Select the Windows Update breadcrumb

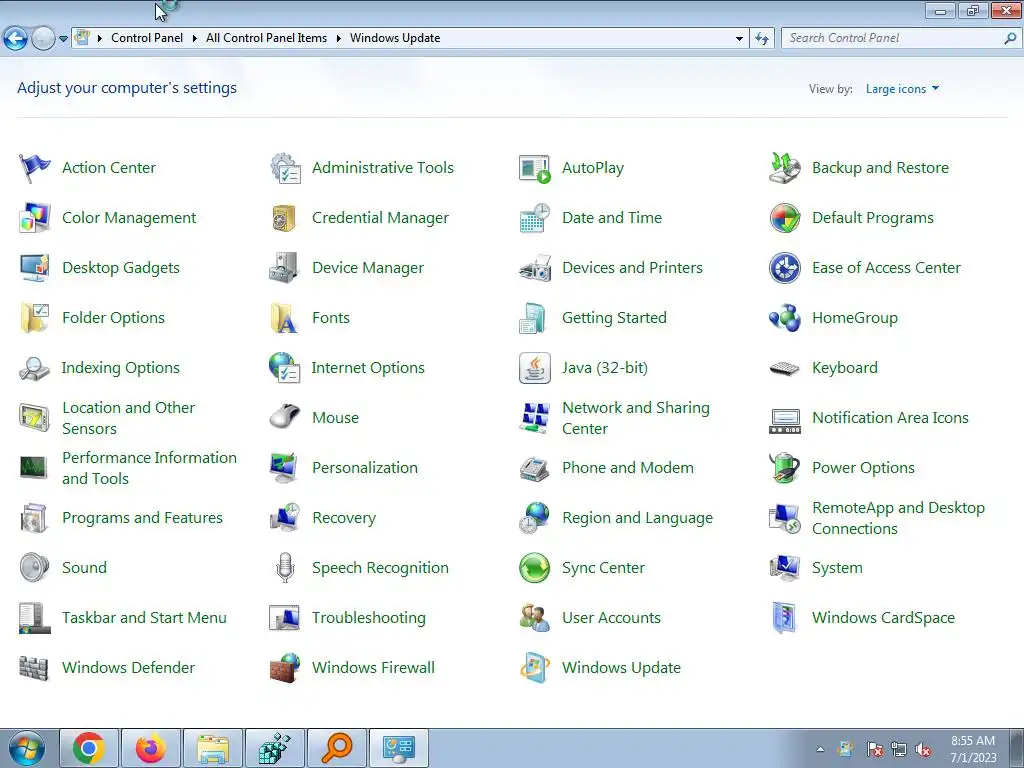pyautogui.click(x=395, y=38)
